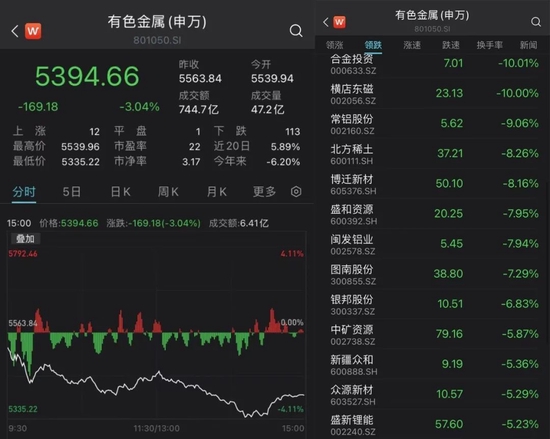Tap the back arrow in right panel
550x439 pixels.
(x=326, y=22)
